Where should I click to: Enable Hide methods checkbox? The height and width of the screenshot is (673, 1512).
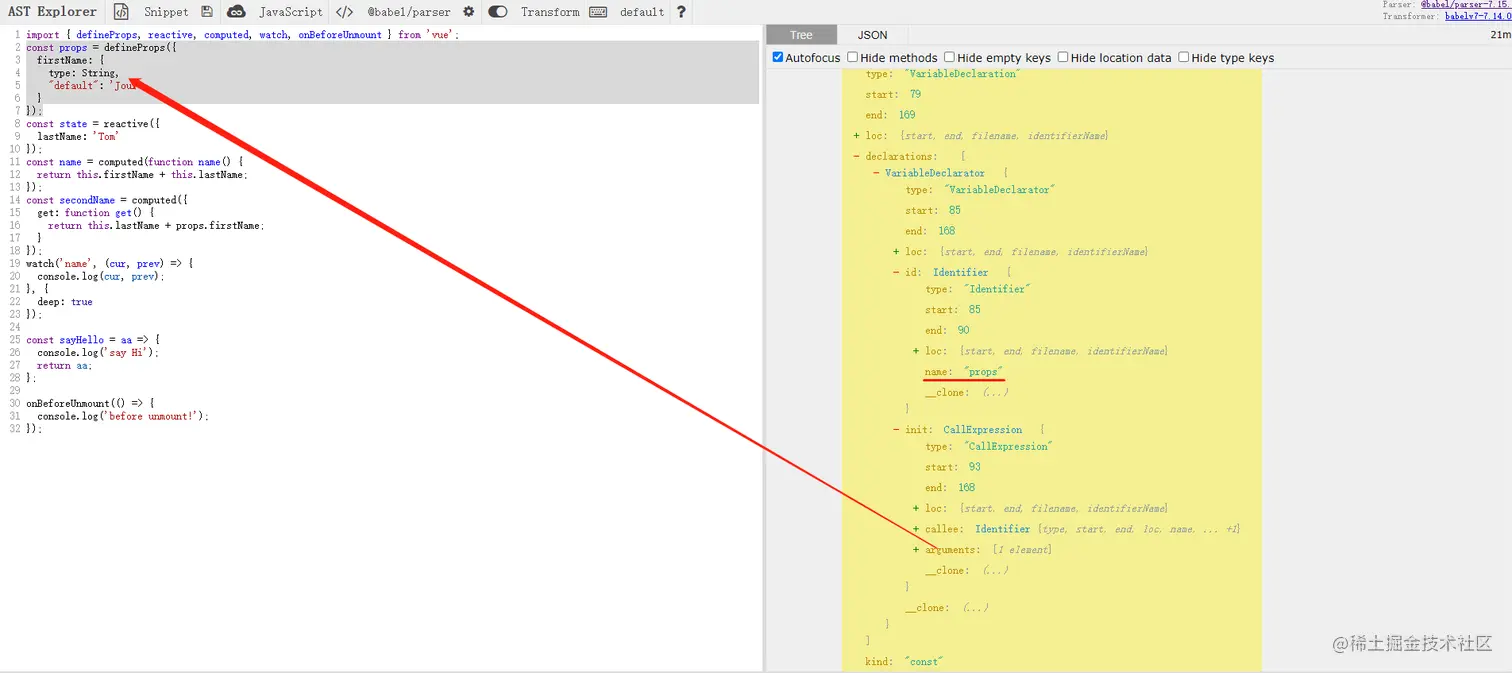pos(852,57)
